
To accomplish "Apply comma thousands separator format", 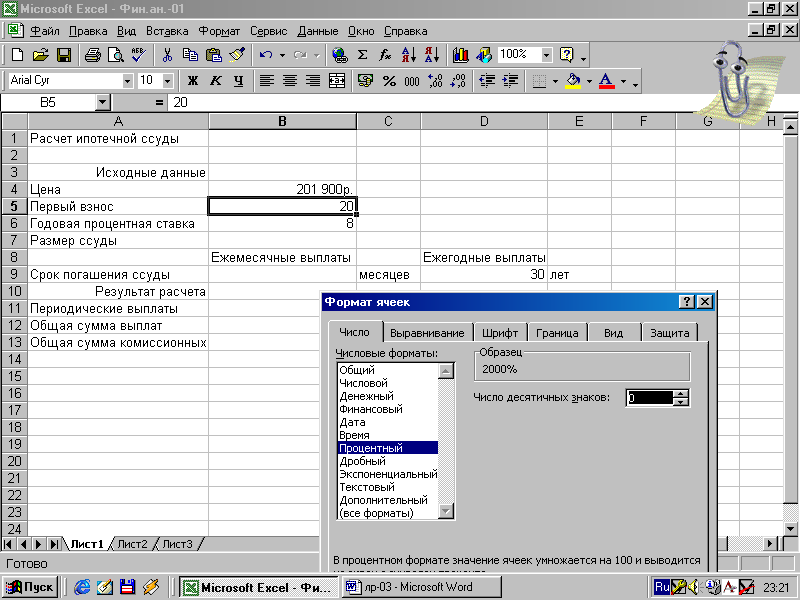I will click(412, 81).
